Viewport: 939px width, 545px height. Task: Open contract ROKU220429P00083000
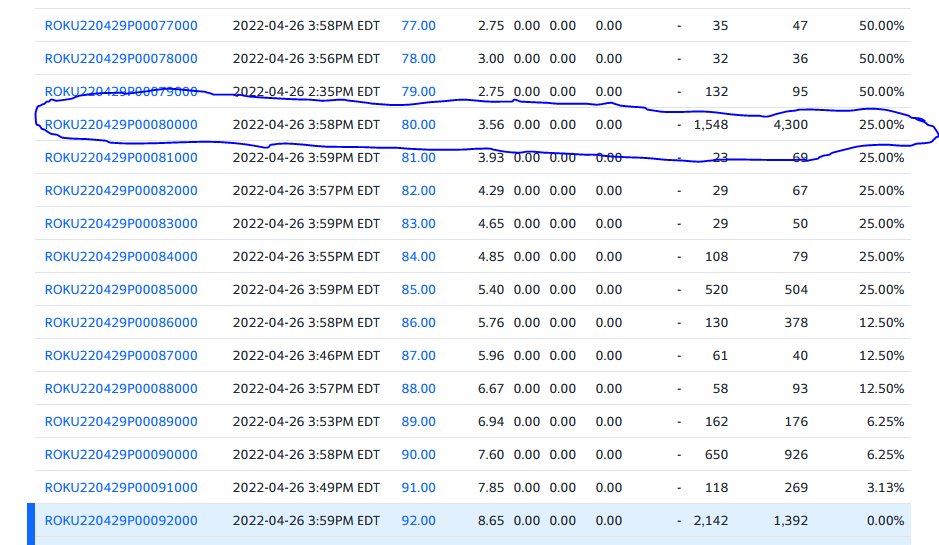121,223
